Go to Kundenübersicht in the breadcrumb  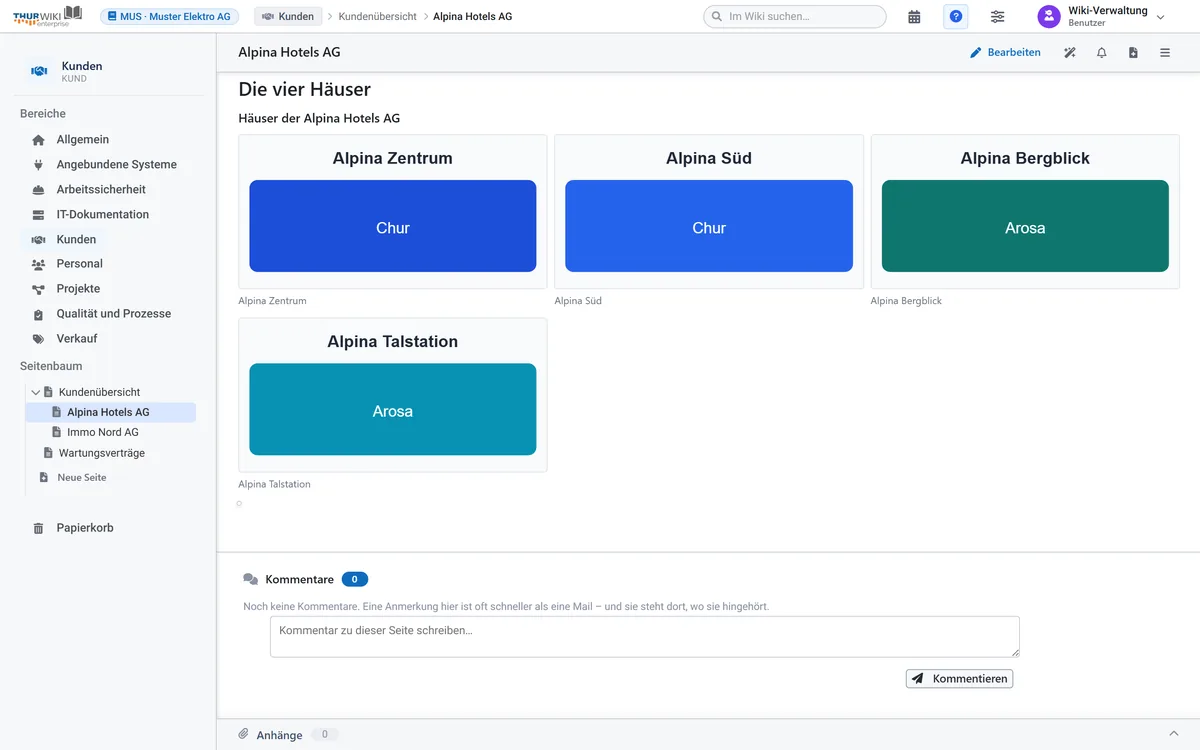[378, 16]
